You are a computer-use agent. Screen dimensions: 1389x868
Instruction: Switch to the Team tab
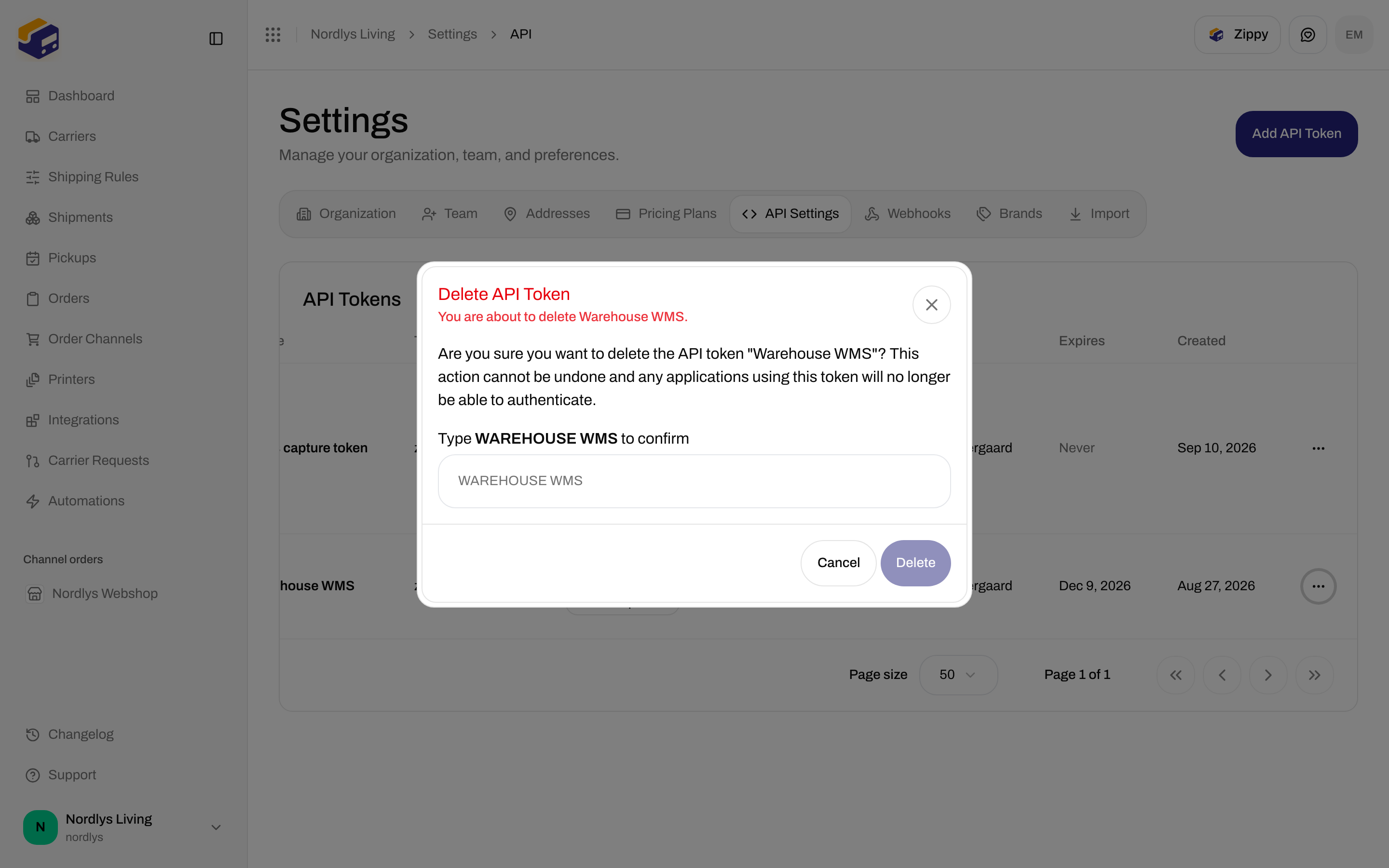click(449, 214)
